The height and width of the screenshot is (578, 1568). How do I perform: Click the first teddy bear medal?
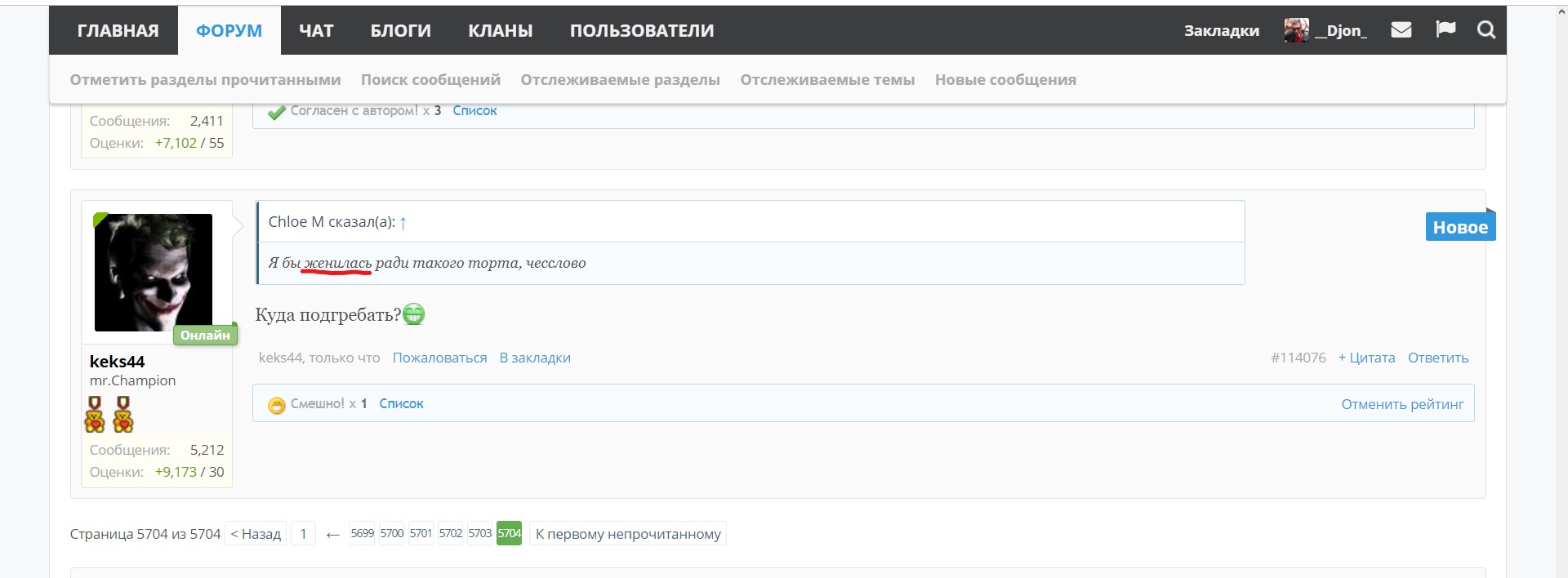tap(95, 414)
